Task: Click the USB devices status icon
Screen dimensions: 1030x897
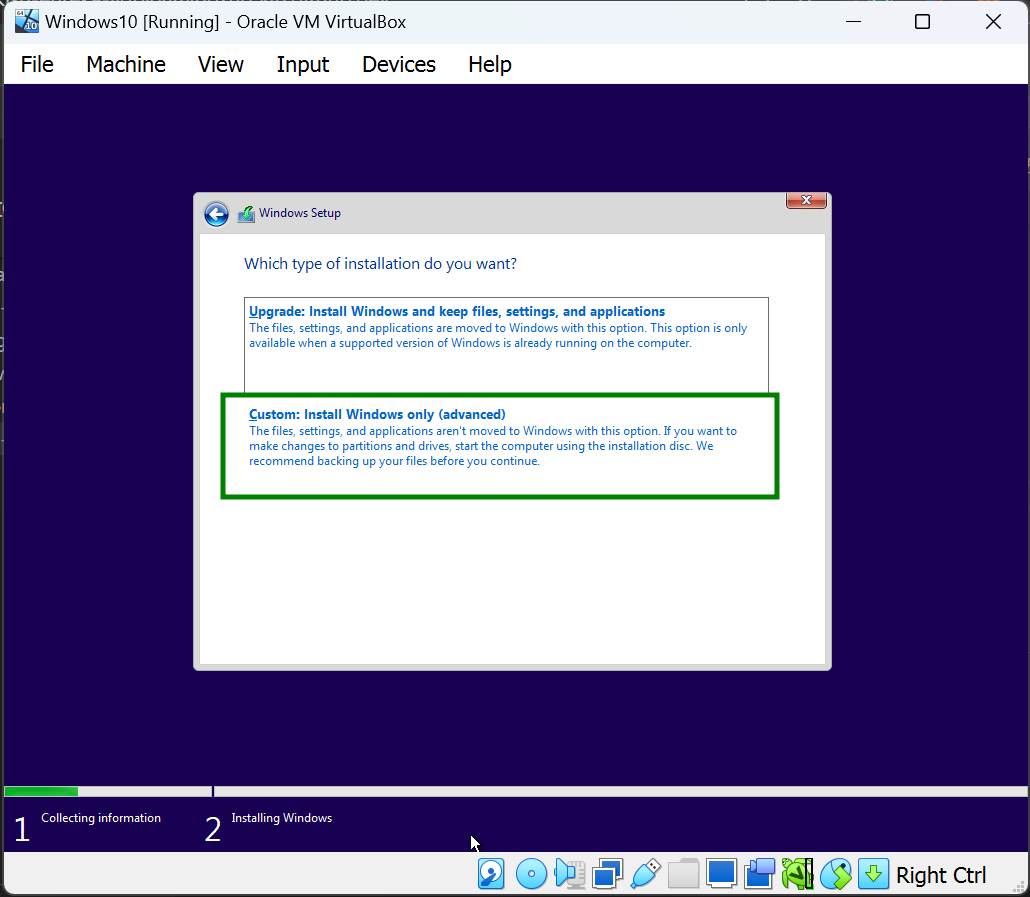Action: pos(646,874)
